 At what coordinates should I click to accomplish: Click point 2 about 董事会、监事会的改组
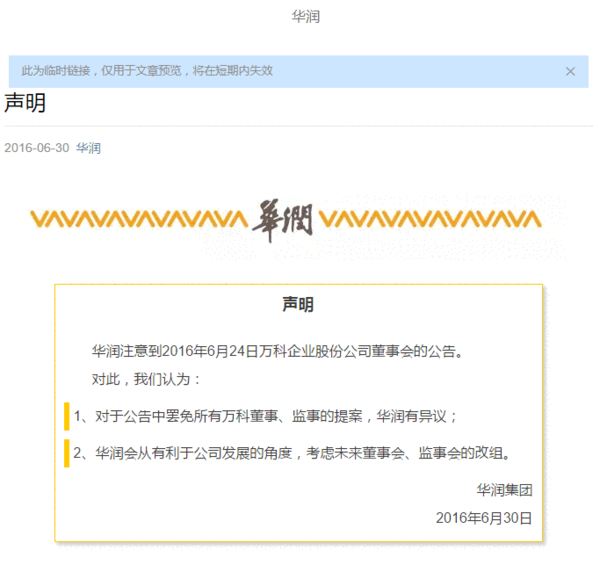pos(291,453)
